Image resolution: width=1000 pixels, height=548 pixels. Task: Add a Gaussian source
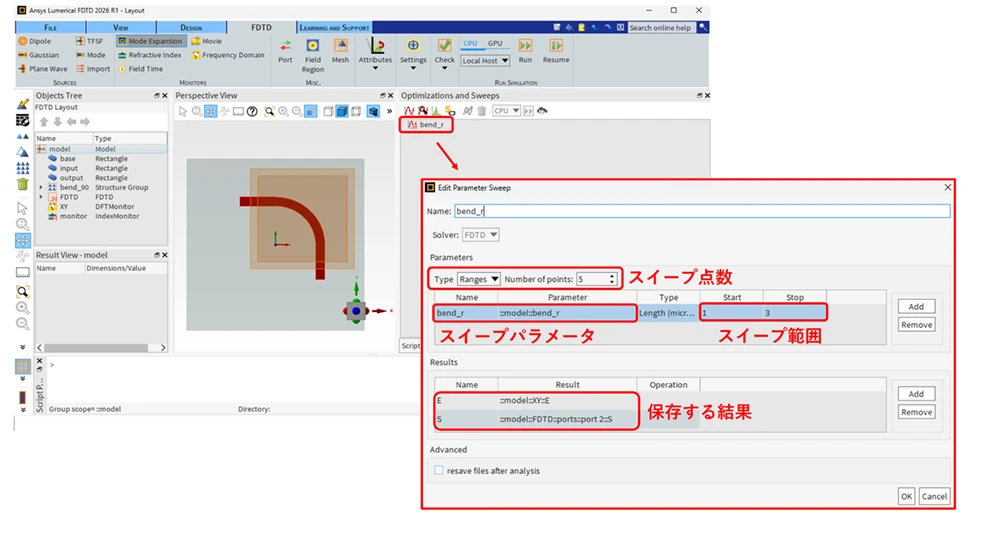point(38,55)
